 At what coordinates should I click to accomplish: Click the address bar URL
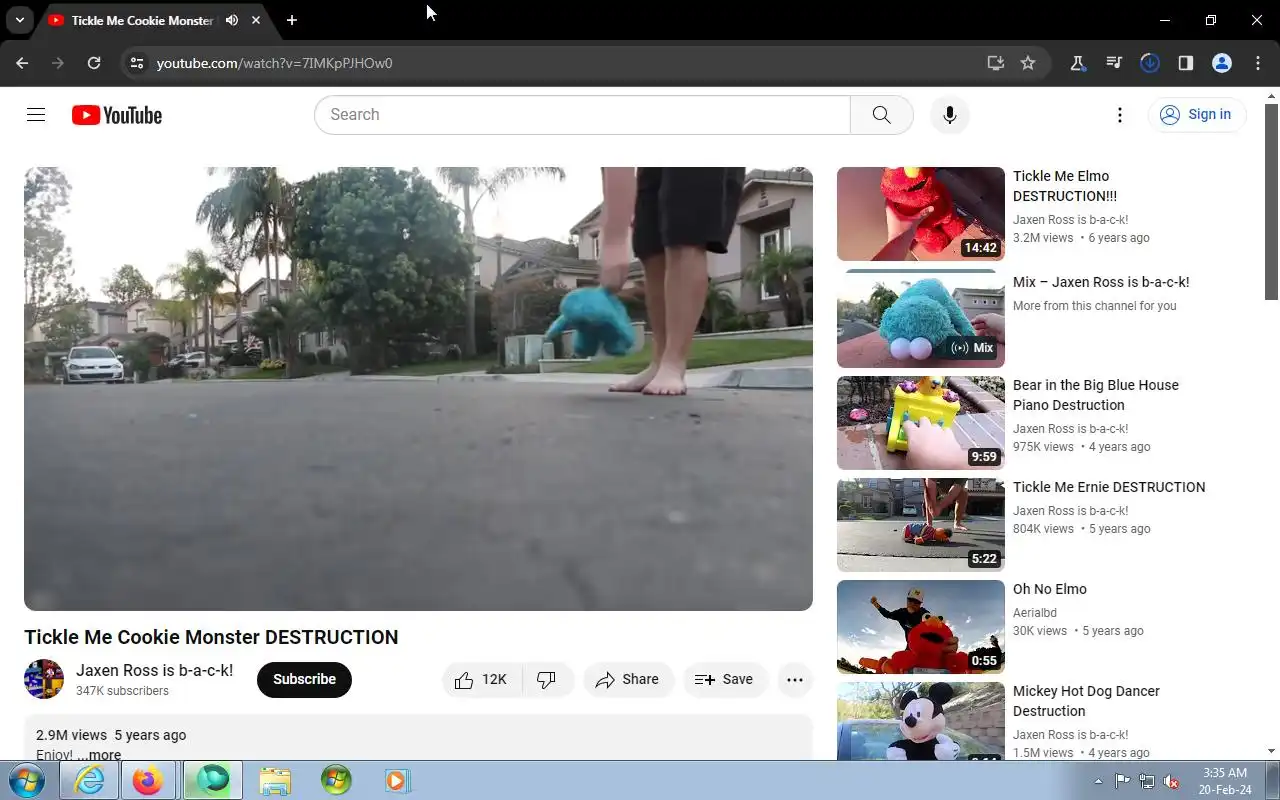point(275,63)
